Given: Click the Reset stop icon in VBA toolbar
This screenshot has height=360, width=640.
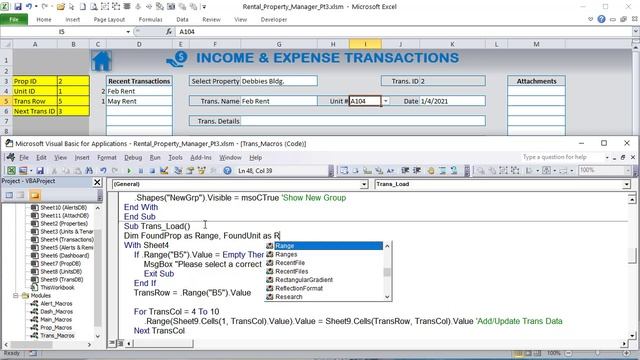Looking at the screenshot, I should 152,171.
